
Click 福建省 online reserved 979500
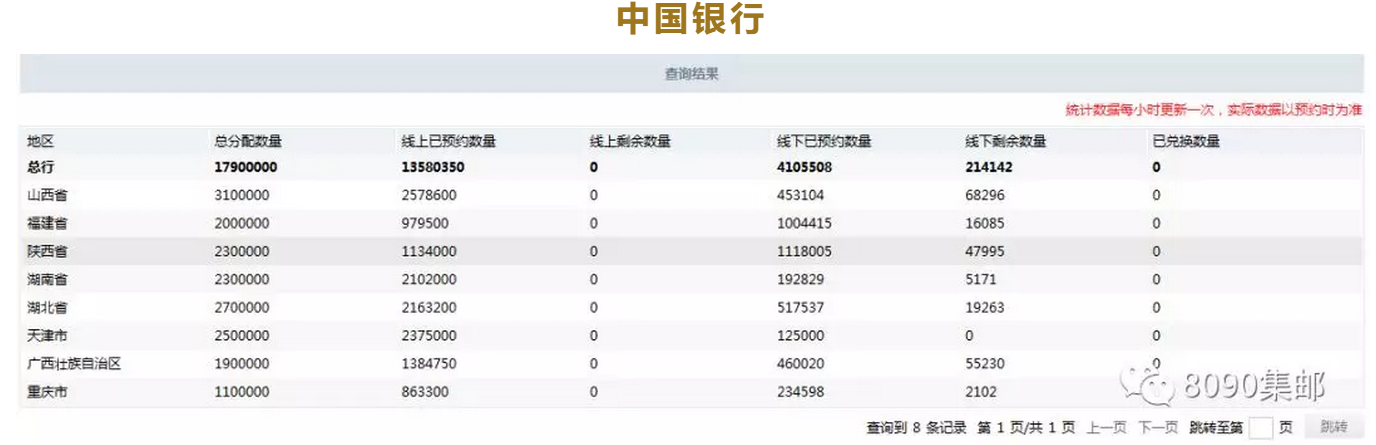coord(425,223)
